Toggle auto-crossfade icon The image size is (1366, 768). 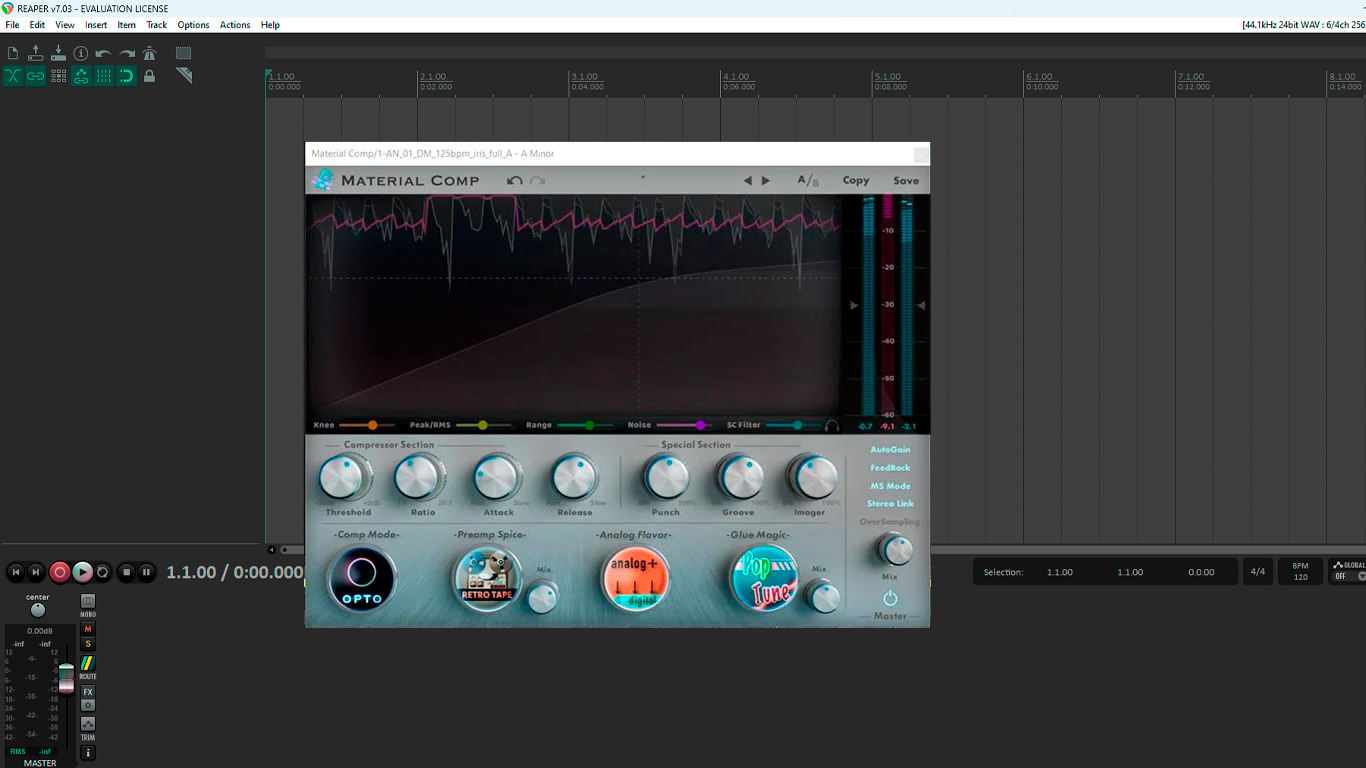(x=13, y=76)
